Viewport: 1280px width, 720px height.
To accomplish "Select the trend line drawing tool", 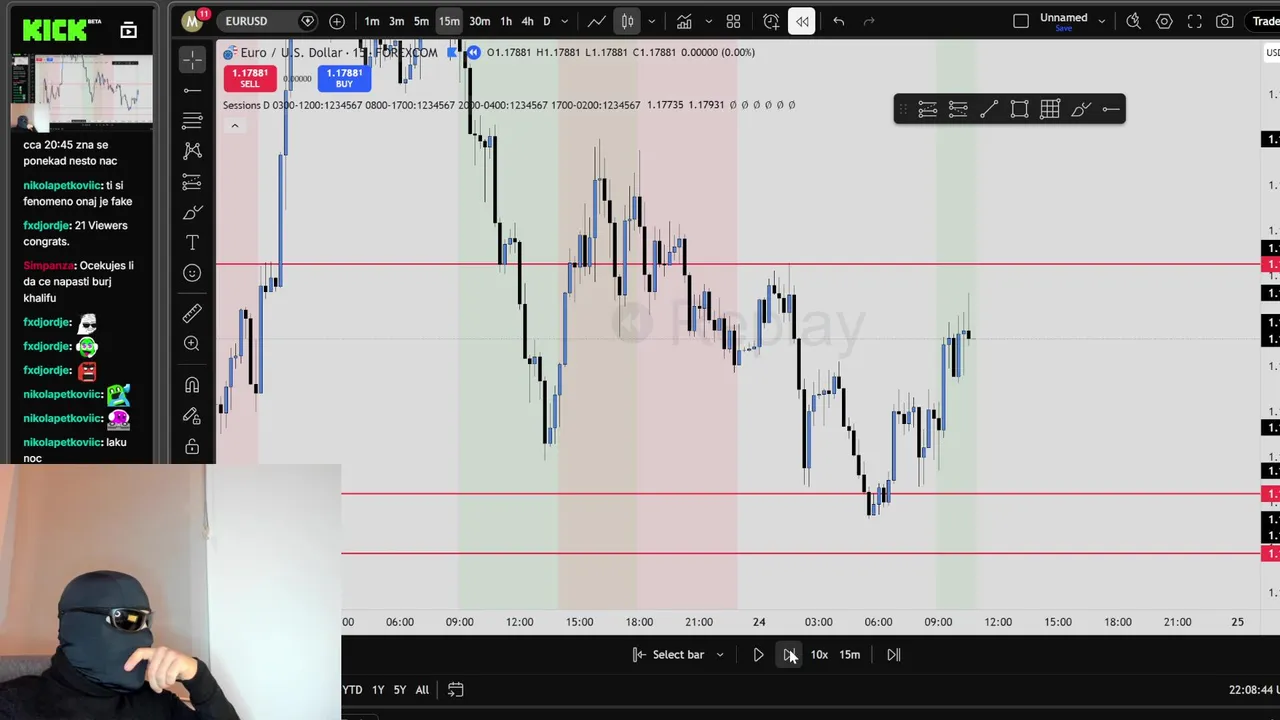I will coord(193,91).
